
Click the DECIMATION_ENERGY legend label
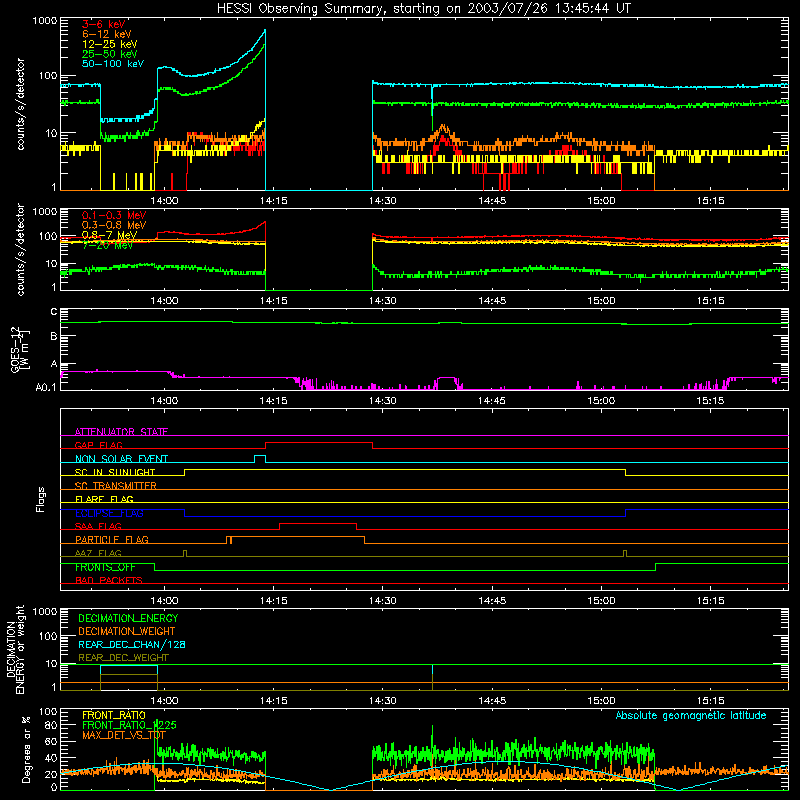(128, 618)
